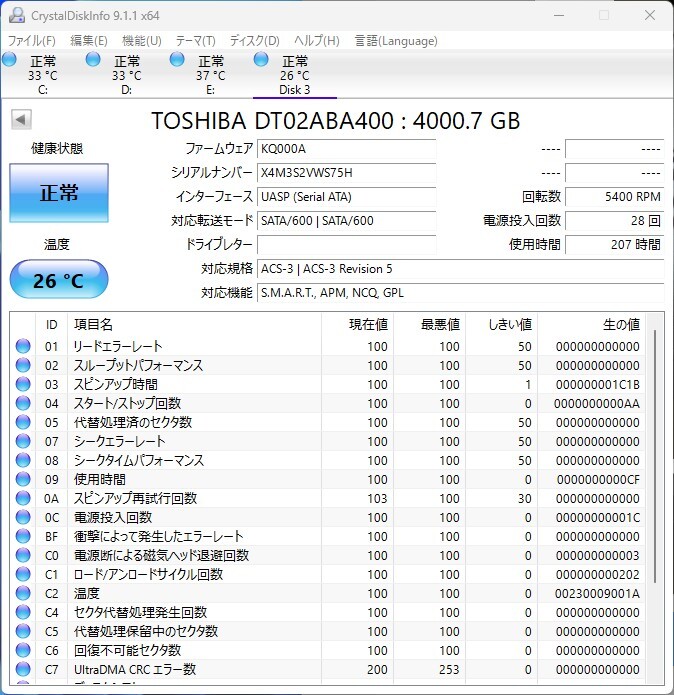Click the 項目名 column header

tap(195, 325)
